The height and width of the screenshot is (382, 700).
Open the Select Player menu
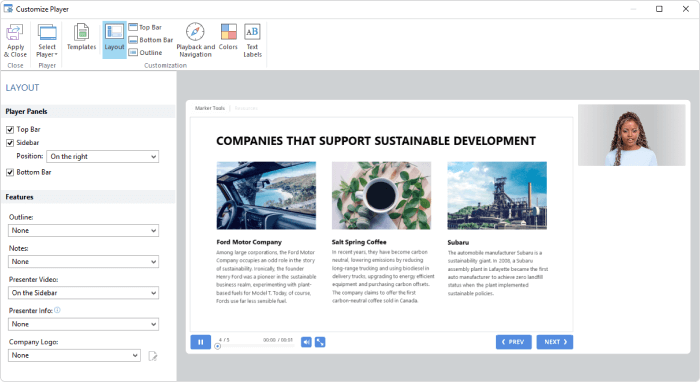click(47, 41)
